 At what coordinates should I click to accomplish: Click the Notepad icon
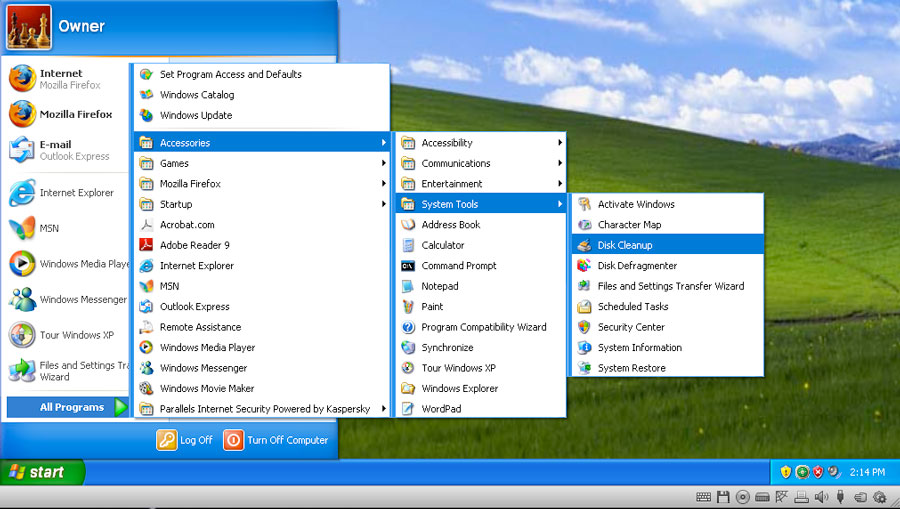[x=408, y=286]
